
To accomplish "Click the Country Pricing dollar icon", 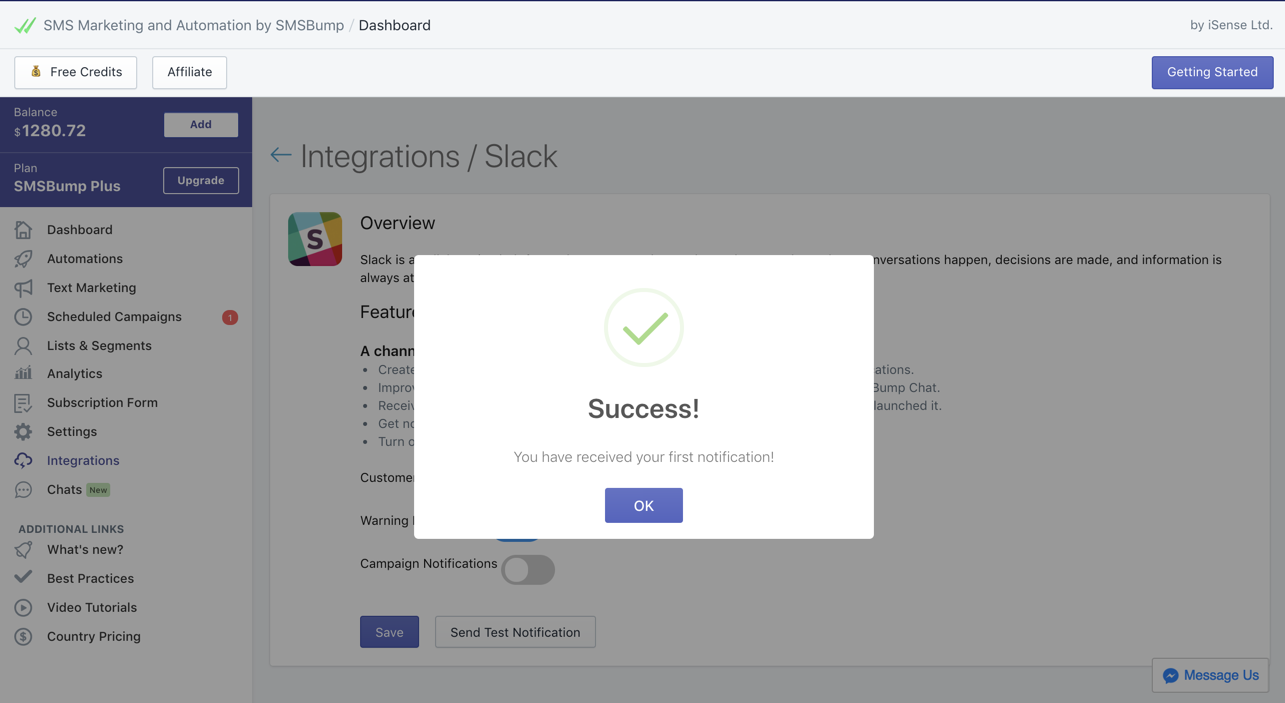I will (23, 637).
